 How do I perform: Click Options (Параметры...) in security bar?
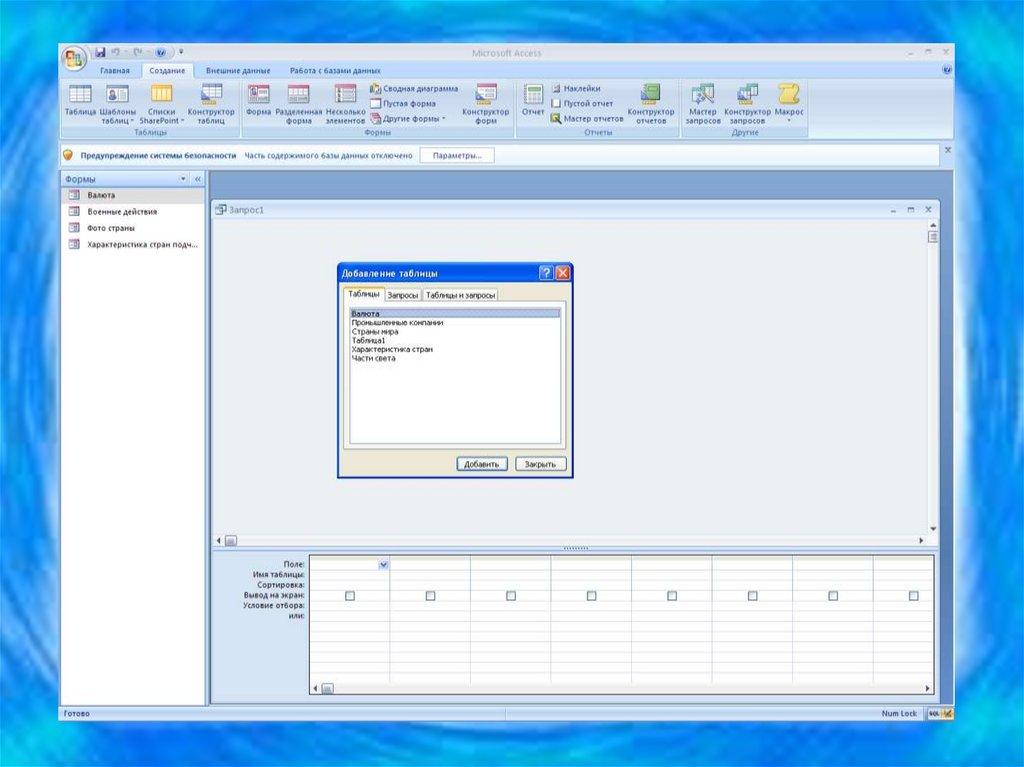(x=457, y=156)
